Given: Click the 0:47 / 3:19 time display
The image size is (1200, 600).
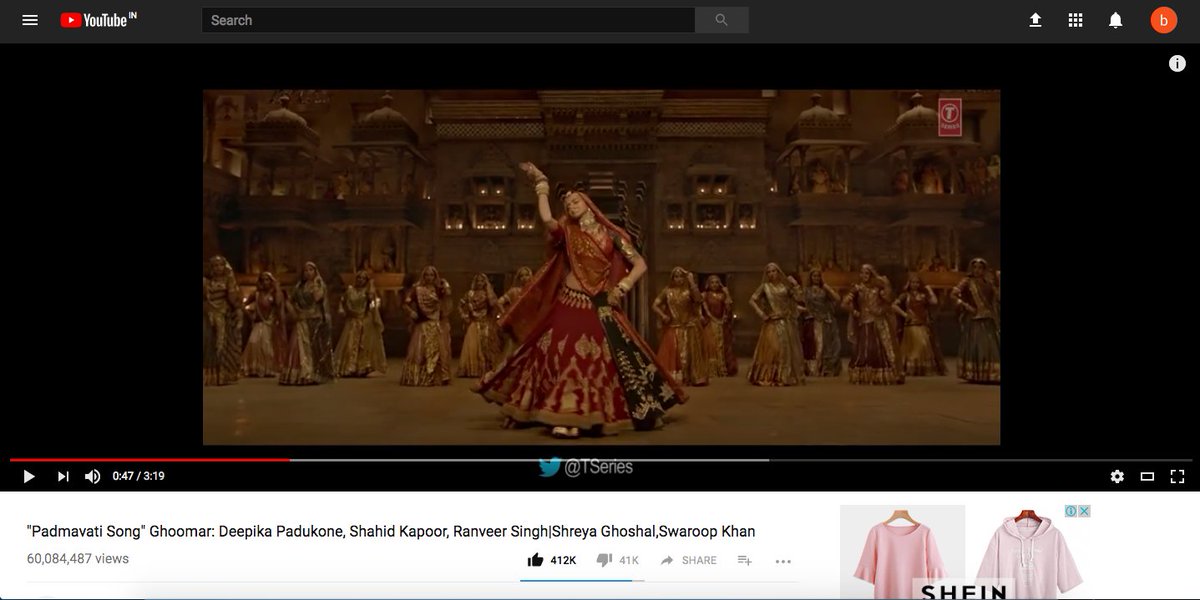Looking at the screenshot, I should pyautogui.click(x=138, y=477).
